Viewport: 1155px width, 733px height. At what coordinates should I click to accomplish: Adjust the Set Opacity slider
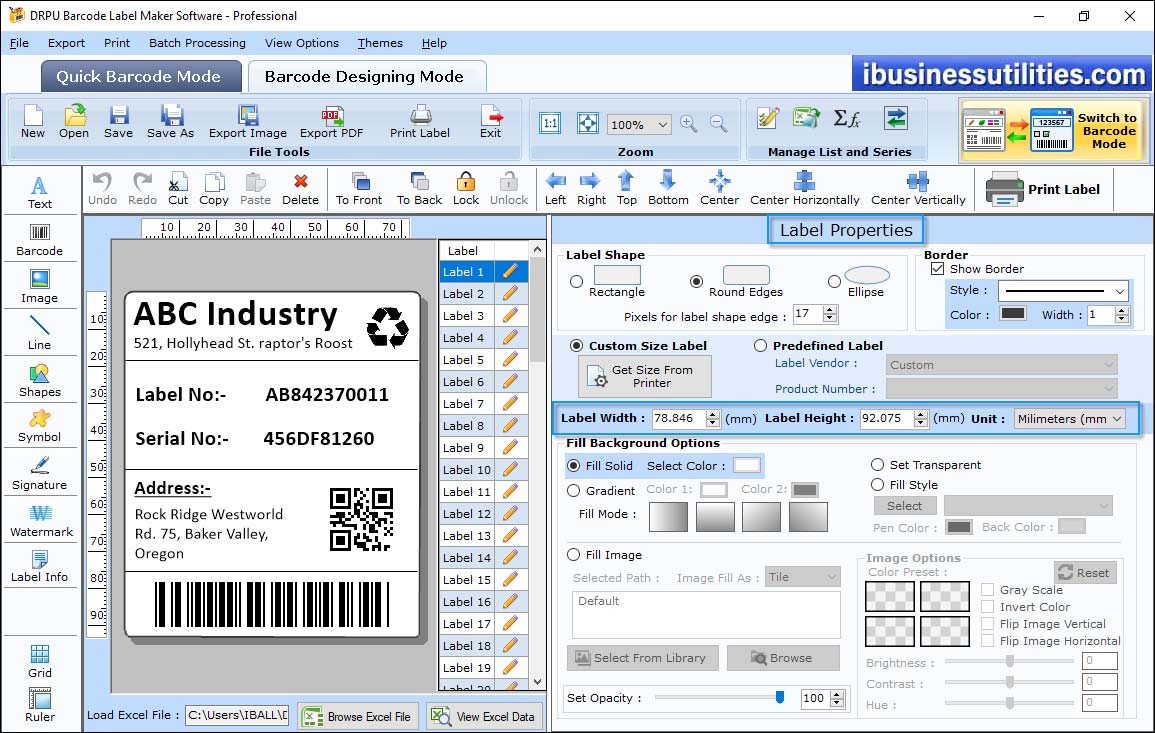(x=779, y=697)
